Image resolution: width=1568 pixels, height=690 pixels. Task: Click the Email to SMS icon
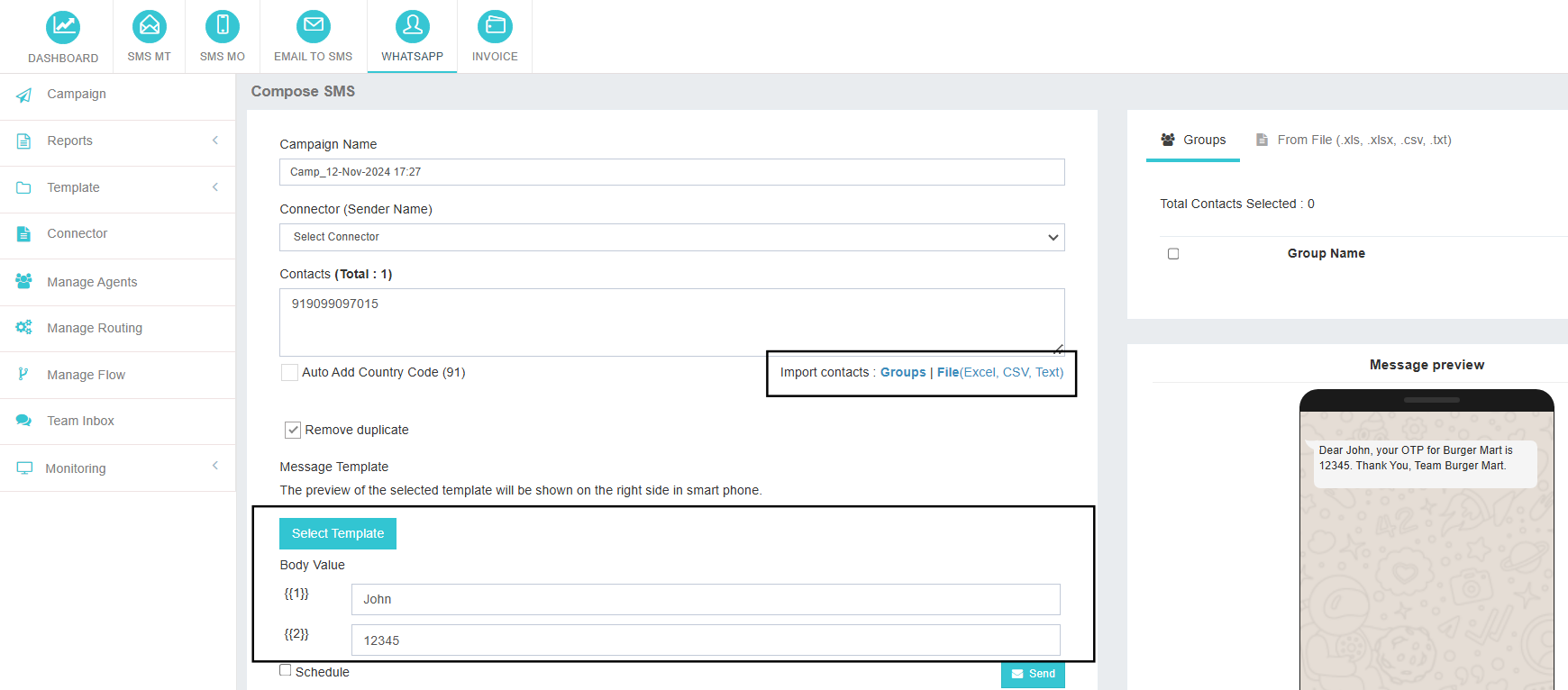(314, 26)
